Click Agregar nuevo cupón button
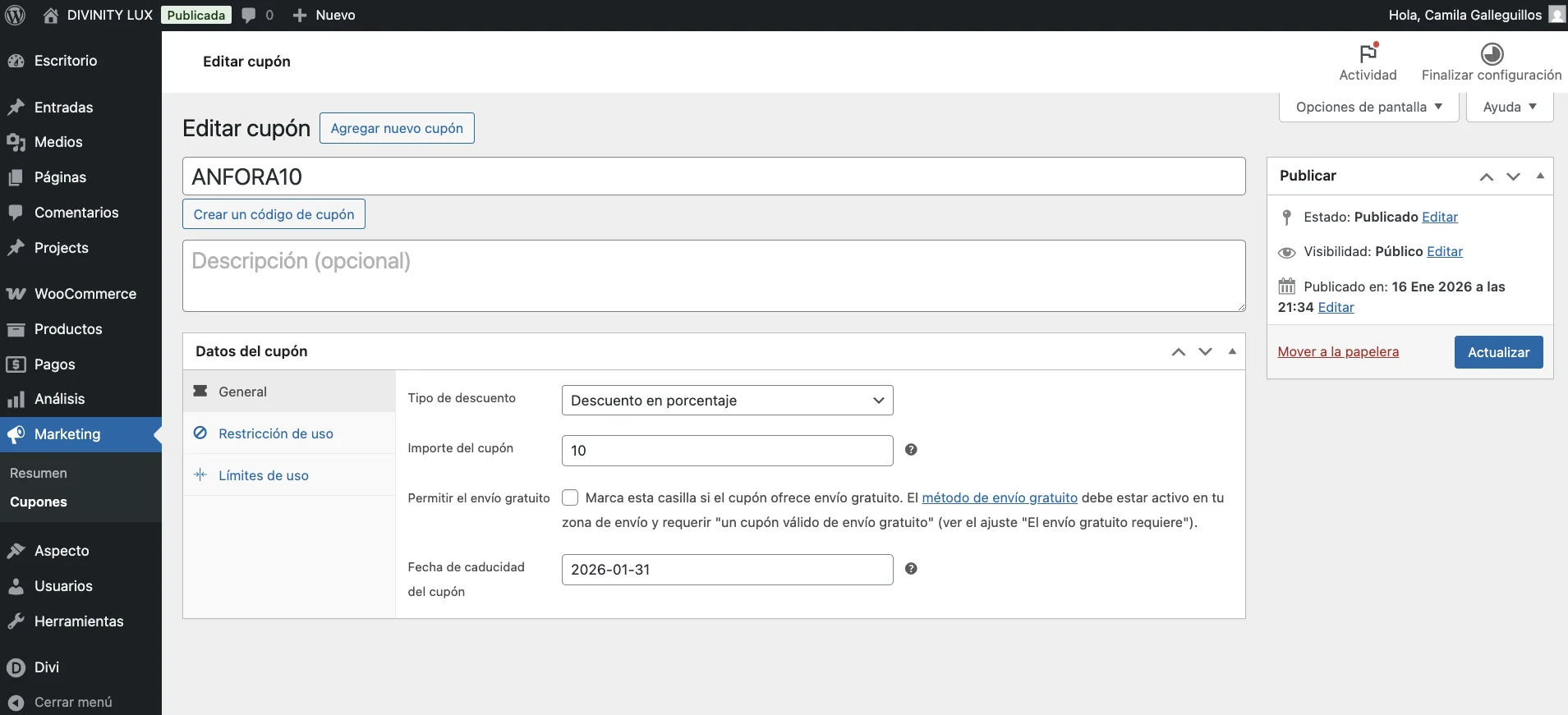Viewport: 1568px width, 715px height. click(x=397, y=128)
